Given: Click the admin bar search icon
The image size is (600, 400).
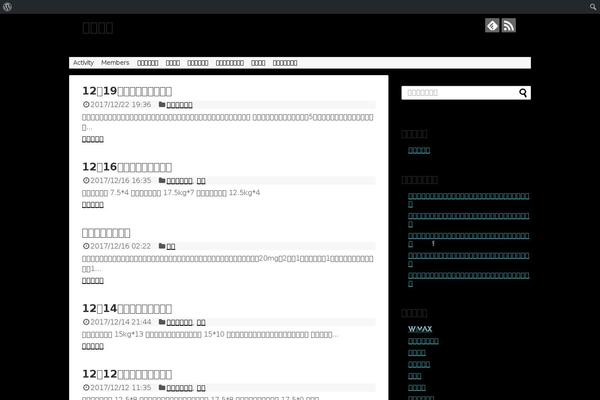Looking at the screenshot, I should [x=593, y=7].
